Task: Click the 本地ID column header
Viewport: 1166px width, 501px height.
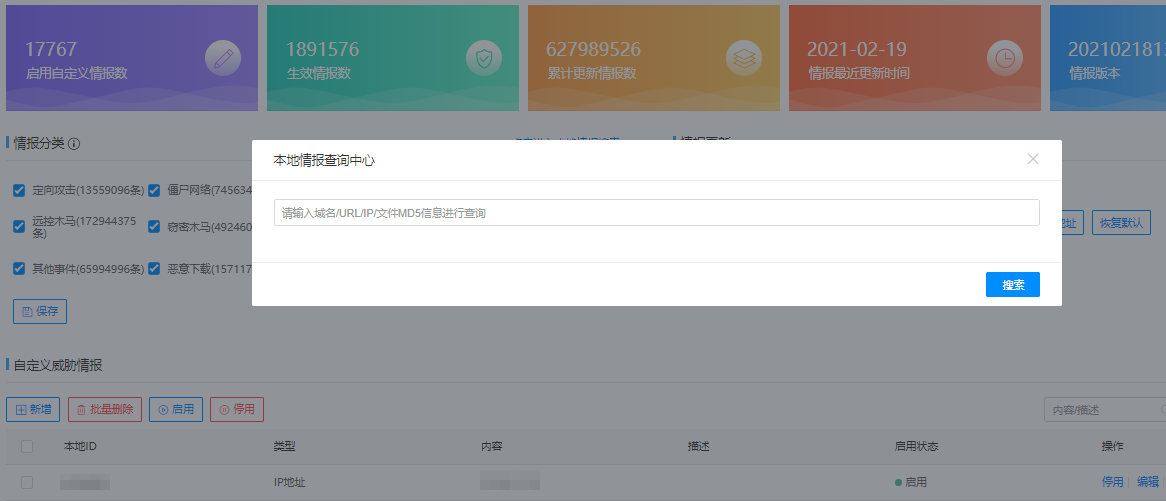Action: pyautogui.click(x=80, y=447)
